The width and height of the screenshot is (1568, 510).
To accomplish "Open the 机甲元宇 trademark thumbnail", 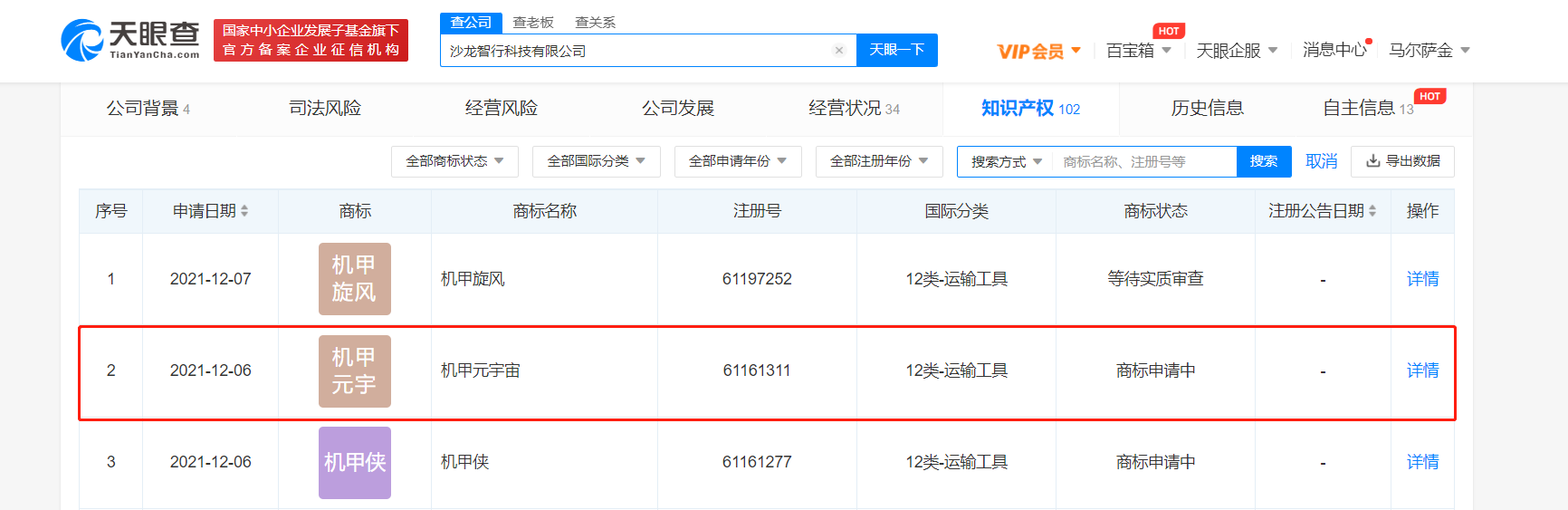I will click(x=355, y=371).
